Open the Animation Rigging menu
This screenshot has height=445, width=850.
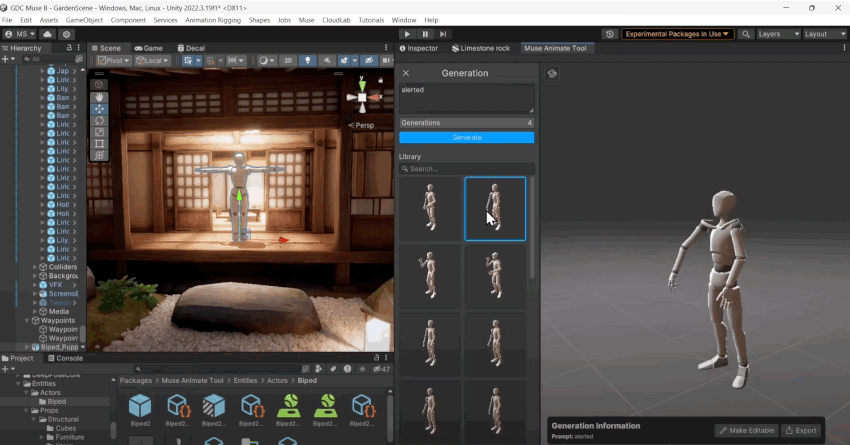click(211, 20)
